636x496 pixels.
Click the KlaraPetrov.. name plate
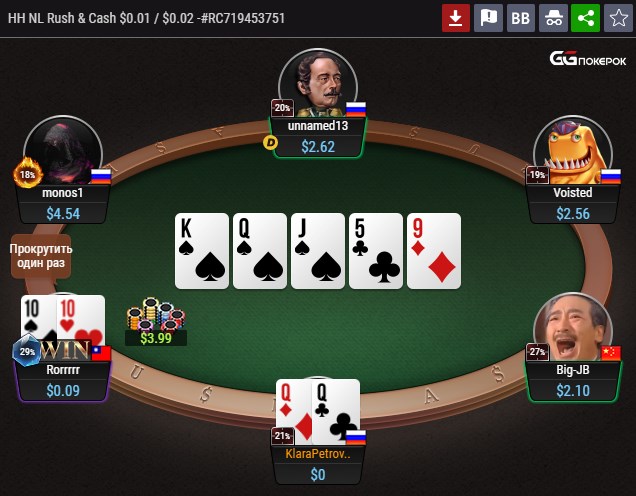coord(318,454)
